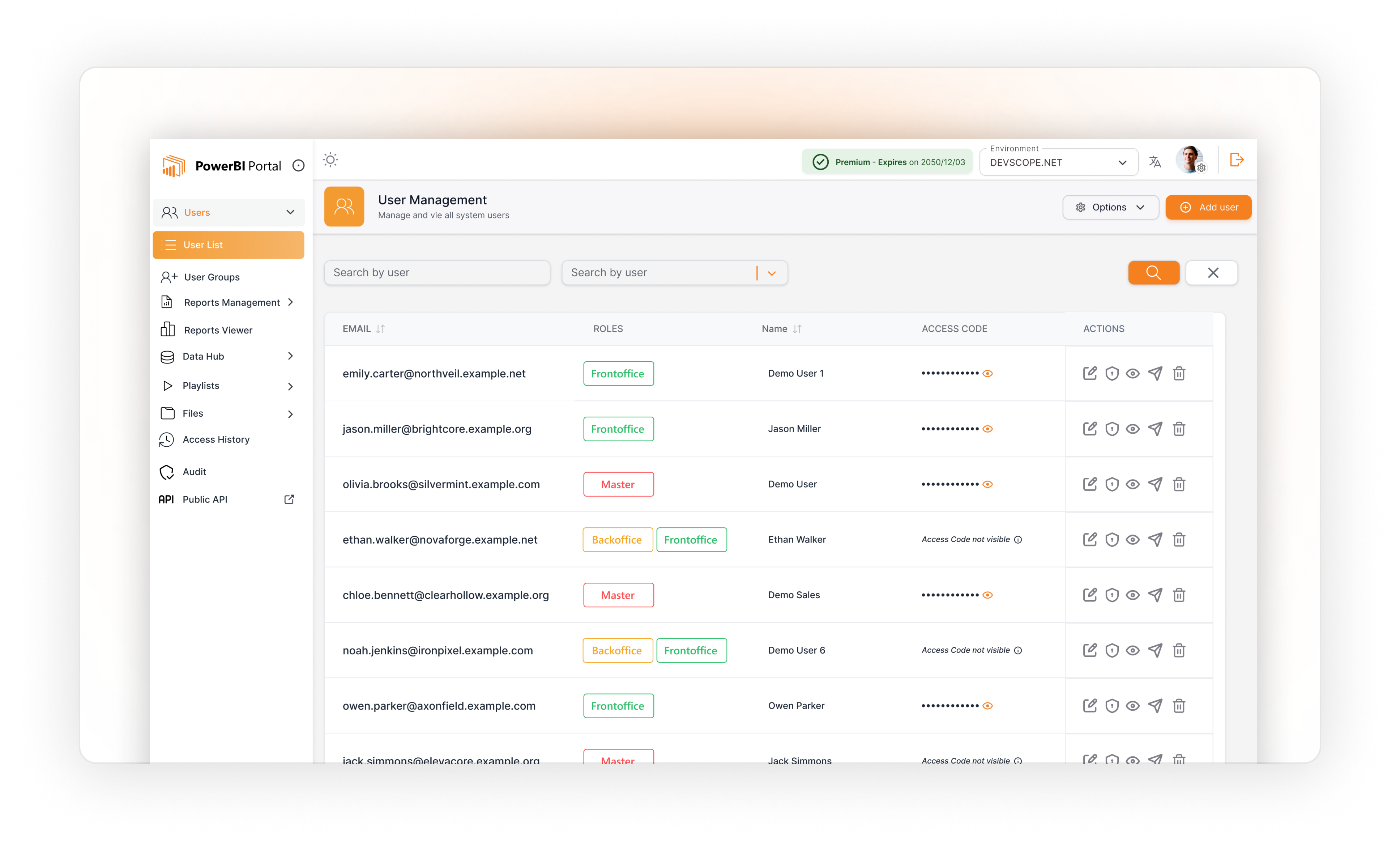This screenshot has width=1400, height=842.
Task: Send invitation to olivia.brooks with paper plane icon
Action: (1155, 484)
